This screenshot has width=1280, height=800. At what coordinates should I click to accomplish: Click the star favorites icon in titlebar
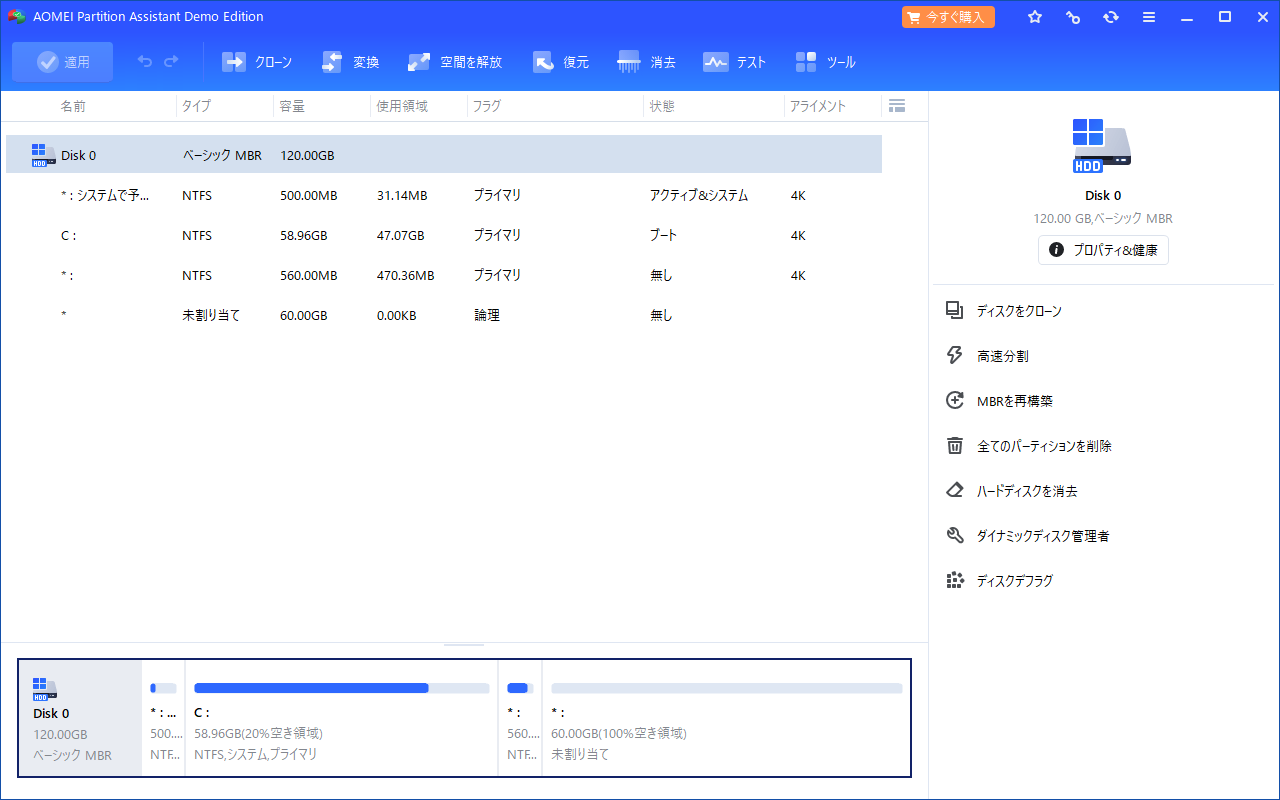coord(1035,16)
